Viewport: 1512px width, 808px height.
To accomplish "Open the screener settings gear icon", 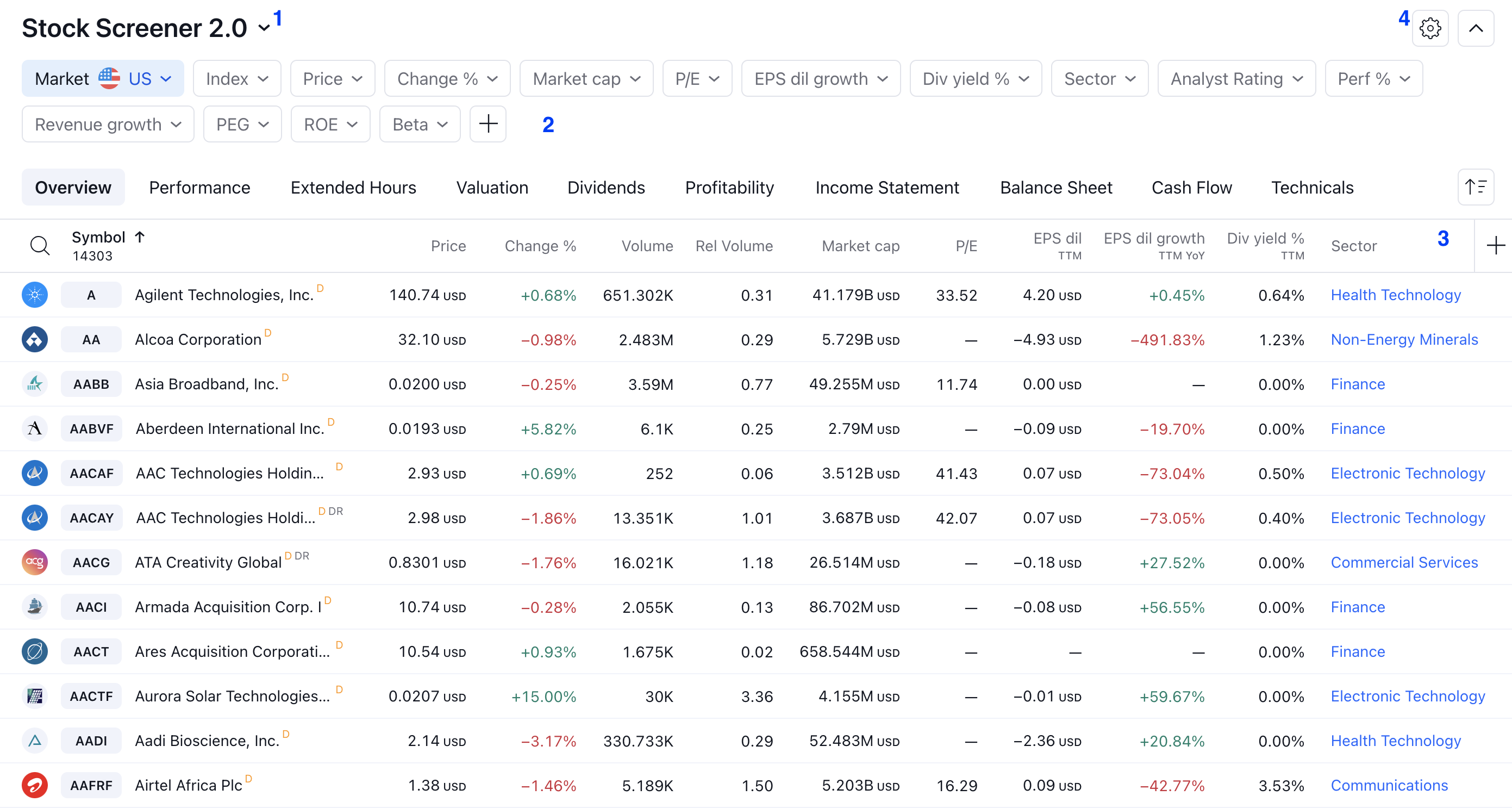I will (1430, 28).
